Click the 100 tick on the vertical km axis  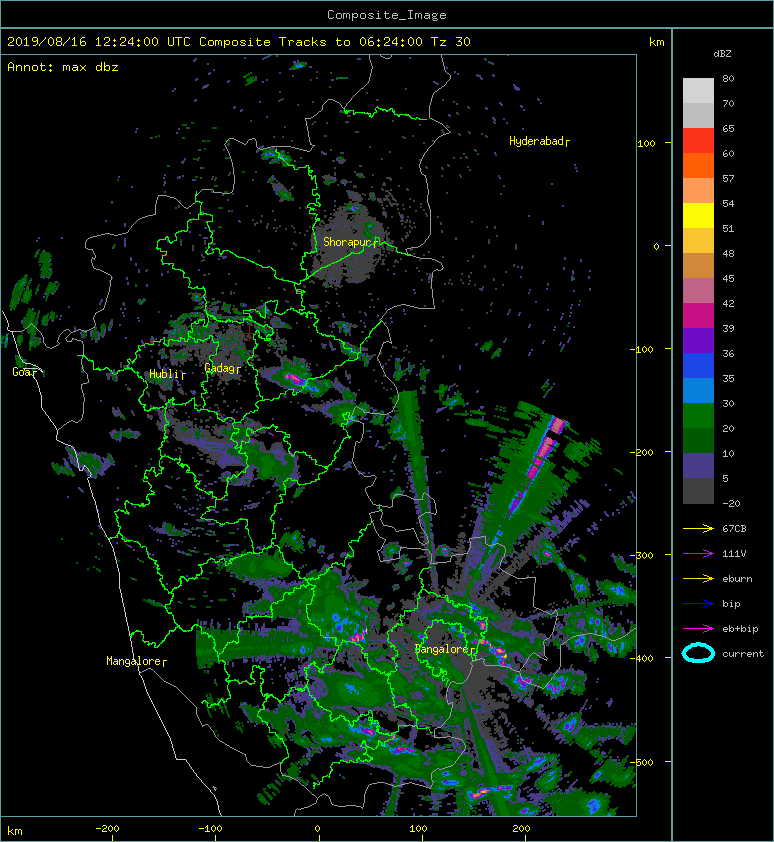[x=646, y=143]
